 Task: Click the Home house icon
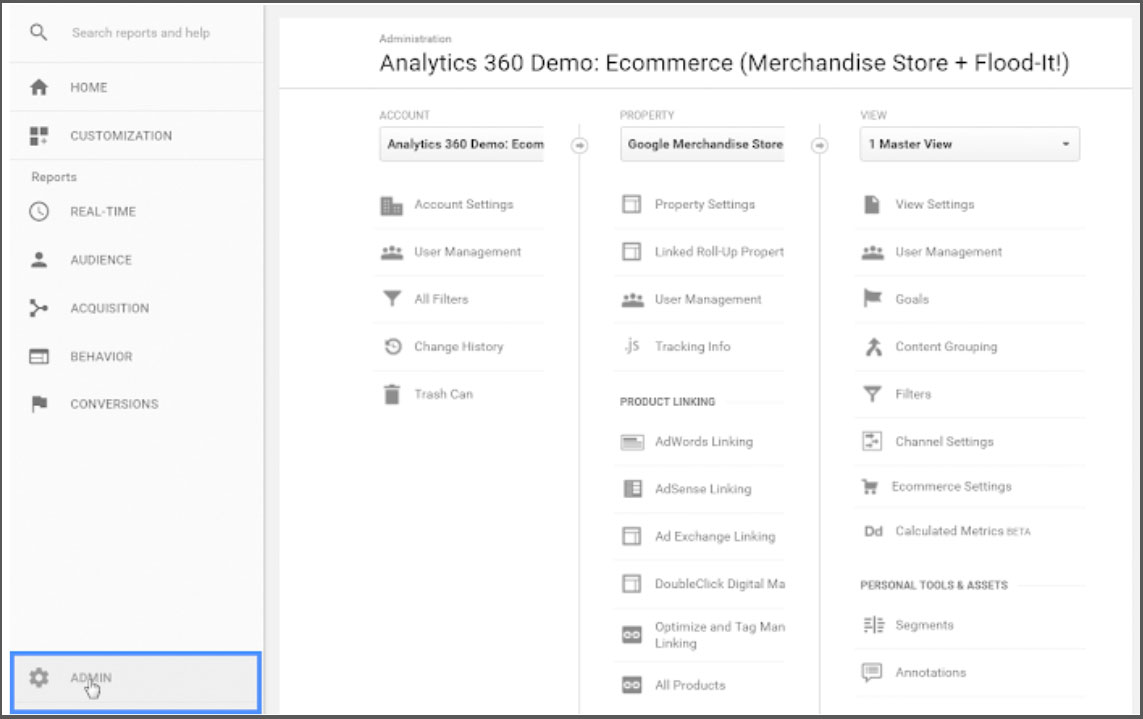pyautogui.click(x=39, y=87)
